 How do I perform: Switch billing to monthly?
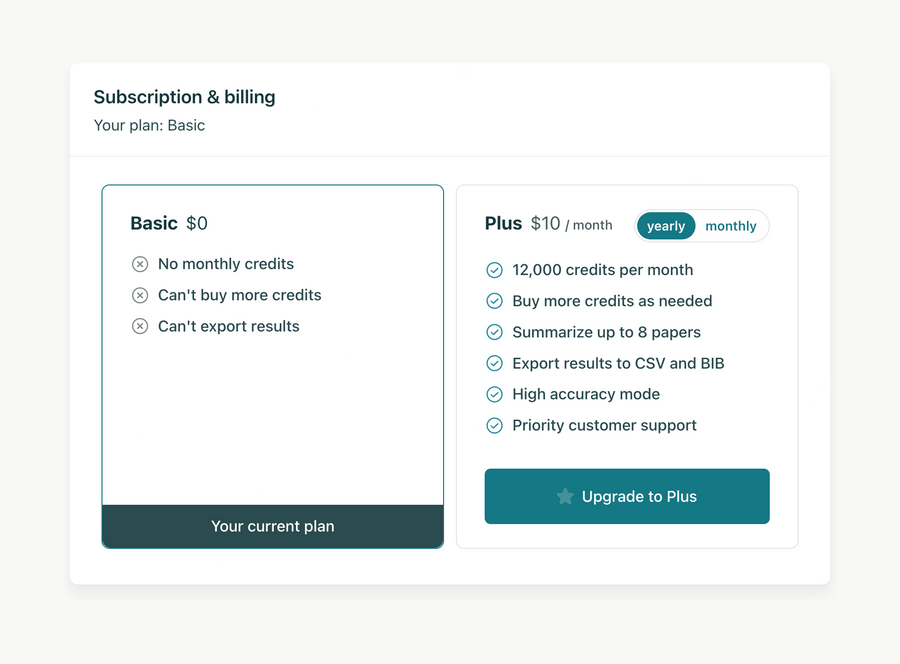click(730, 226)
